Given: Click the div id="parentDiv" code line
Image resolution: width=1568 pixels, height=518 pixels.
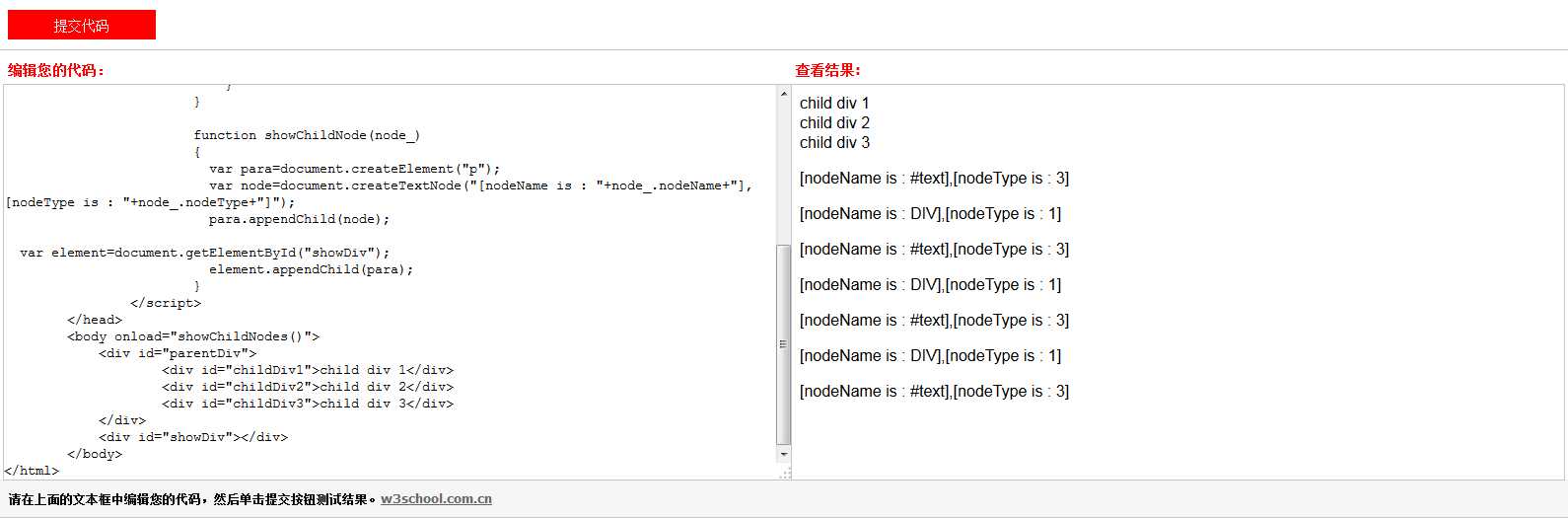Looking at the screenshot, I should click(x=178, y=353).
